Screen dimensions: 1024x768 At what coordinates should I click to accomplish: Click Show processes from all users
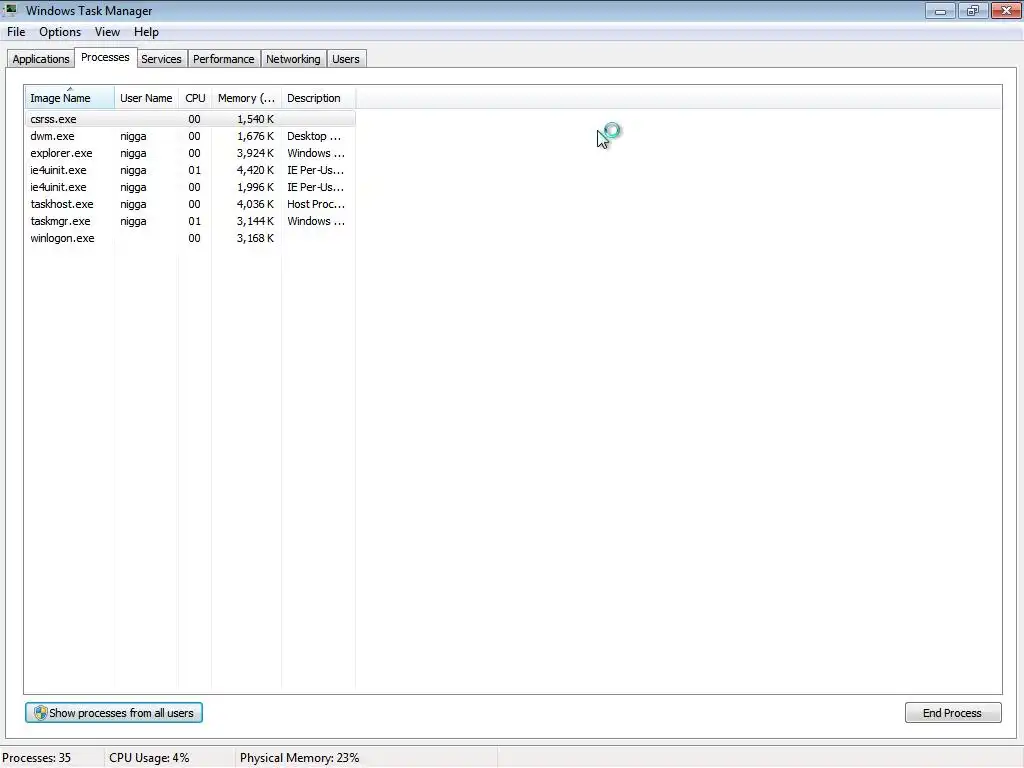point(114,712)
